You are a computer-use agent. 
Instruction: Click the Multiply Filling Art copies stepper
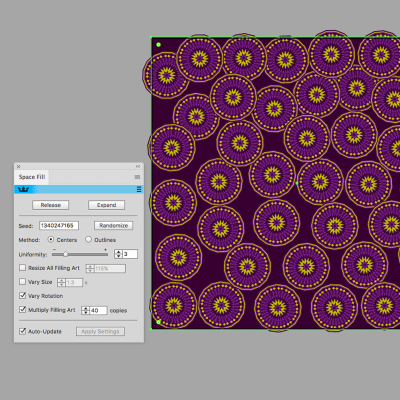pos(86,310)
